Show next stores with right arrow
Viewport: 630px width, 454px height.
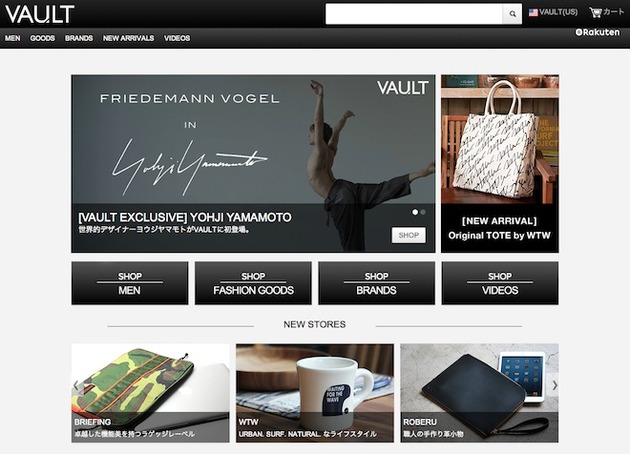(554, 385)
